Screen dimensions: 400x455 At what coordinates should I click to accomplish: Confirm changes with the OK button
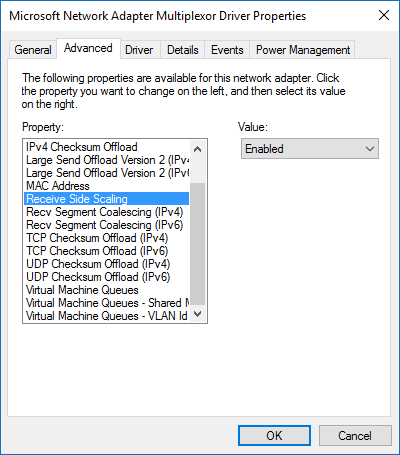click(x=274, y=435)
